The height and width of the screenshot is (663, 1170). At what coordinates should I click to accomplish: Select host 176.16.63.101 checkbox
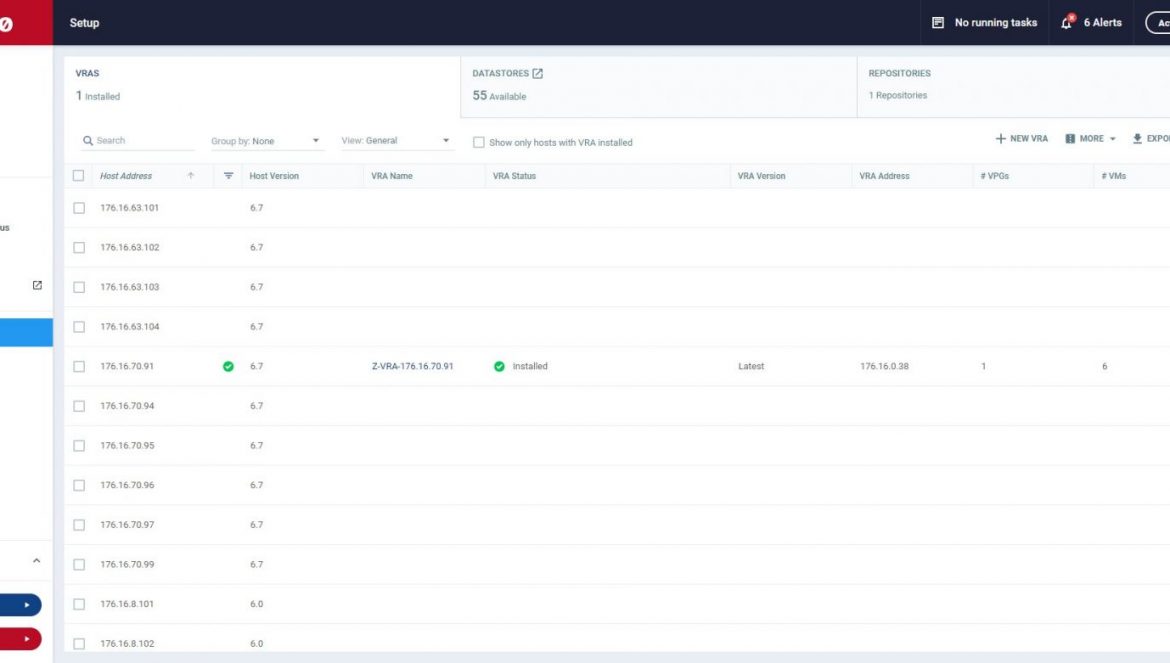(x=79, y=208)
